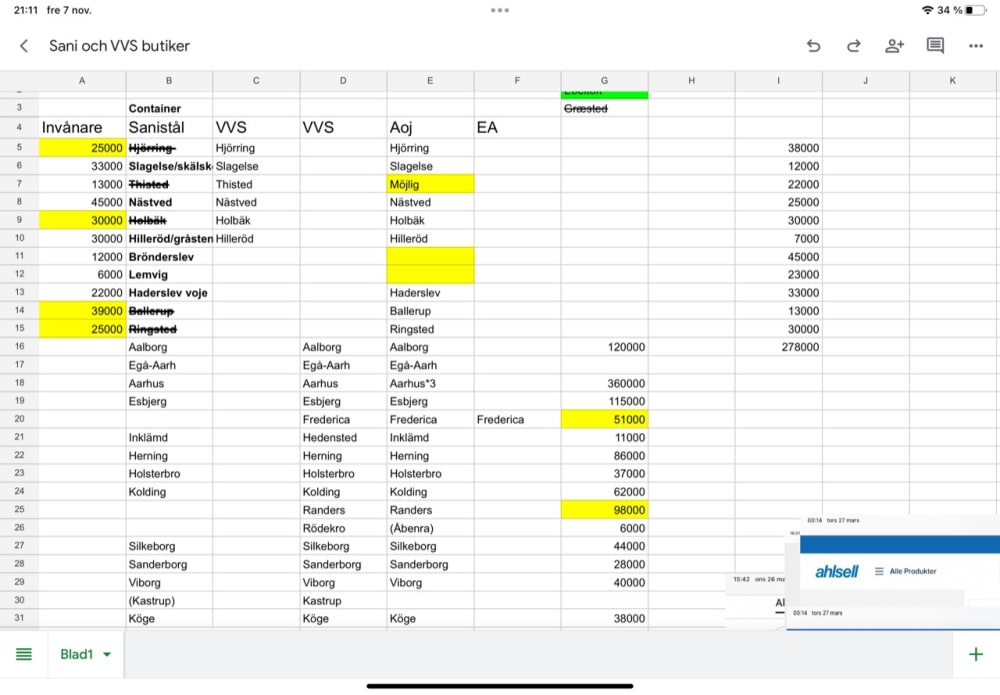The width and height of the screenshot is (1000, 695).
Task: Select the 360000 cell
Action: tap(605, 384)
